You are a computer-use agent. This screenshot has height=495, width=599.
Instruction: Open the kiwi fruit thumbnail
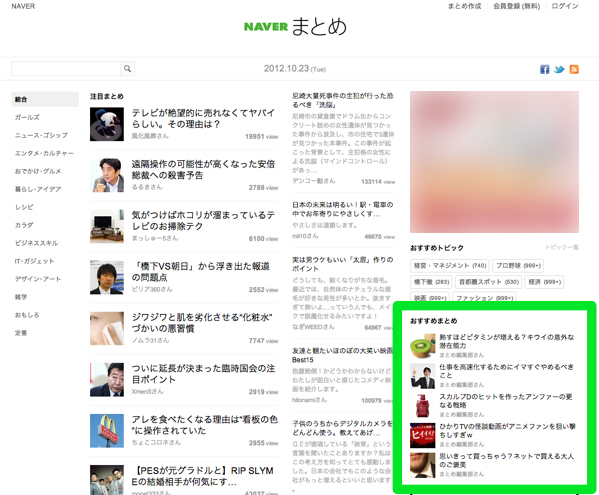click(x=423, y=346)
